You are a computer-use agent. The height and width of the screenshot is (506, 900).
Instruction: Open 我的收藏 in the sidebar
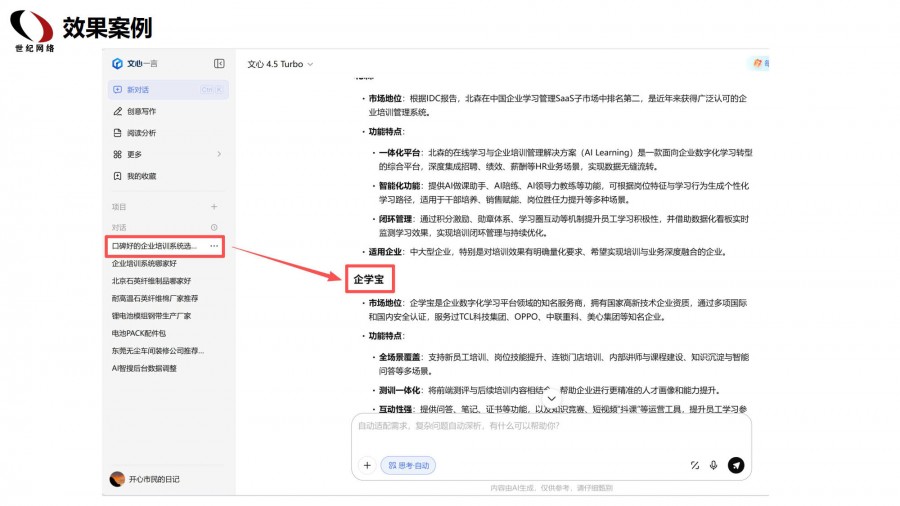point(141,176)
